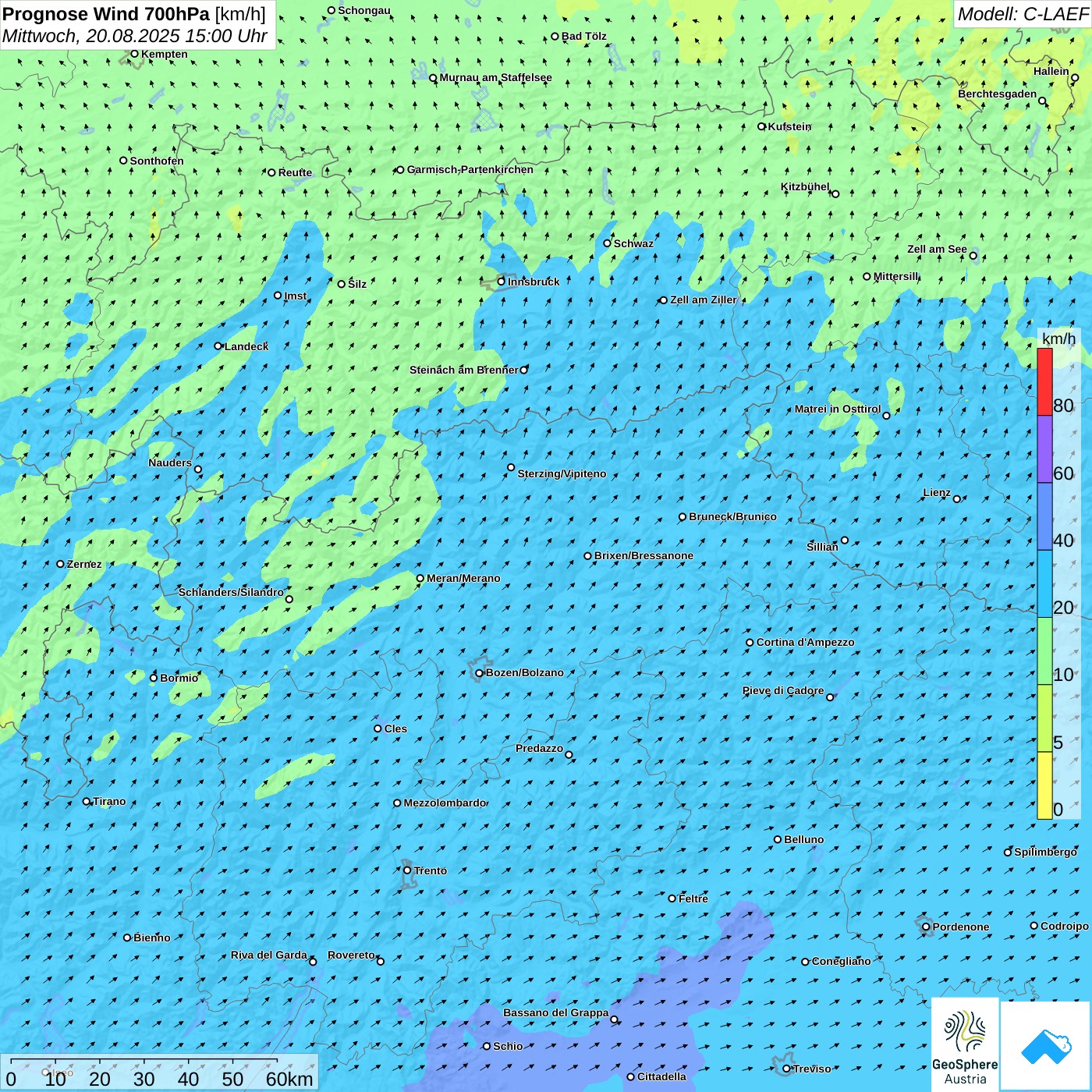This screenshot has height=1092, width=1092.
Task: Select the 'Bruneck/Brunico' label
Action: click(x=732, y=516)
